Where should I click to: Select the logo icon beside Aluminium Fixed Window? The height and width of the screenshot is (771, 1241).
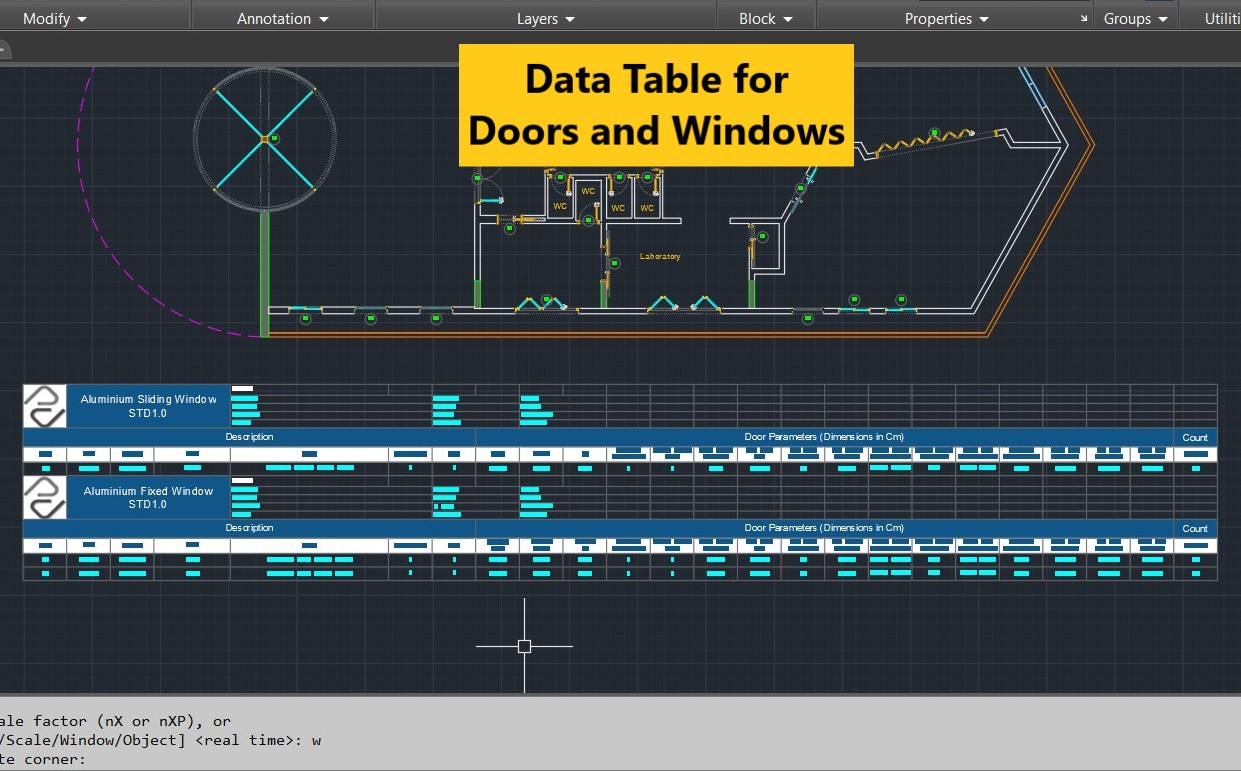click(45, 497)
